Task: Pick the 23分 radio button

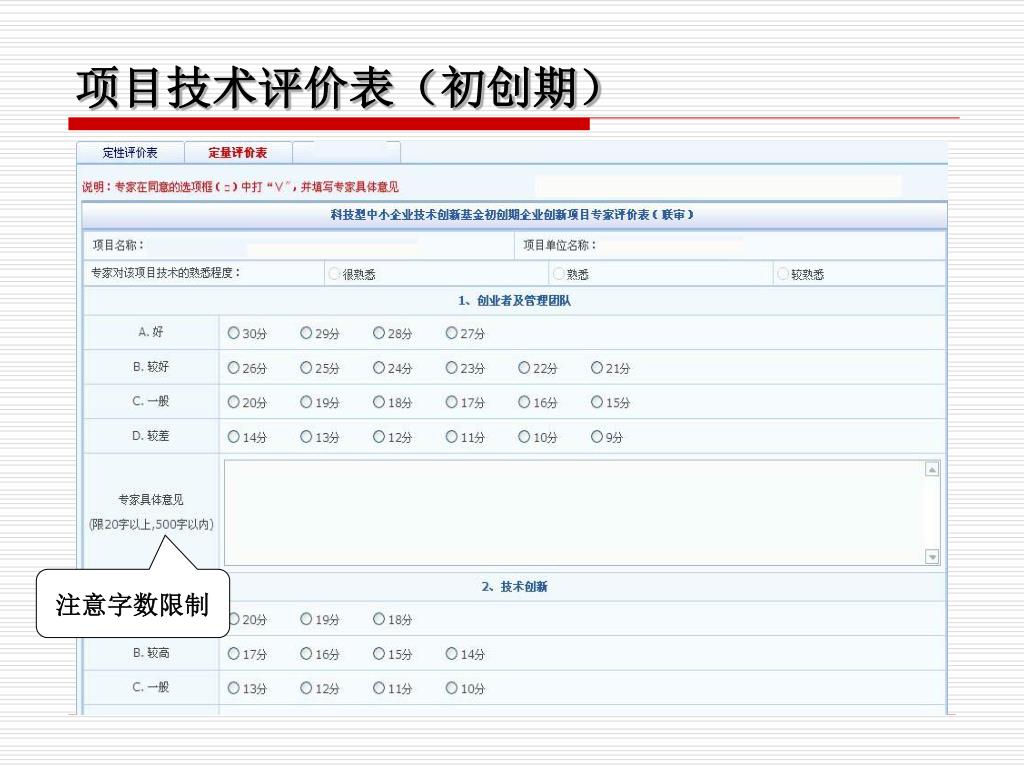Action: pyautogui.click(x=451, y=368)
